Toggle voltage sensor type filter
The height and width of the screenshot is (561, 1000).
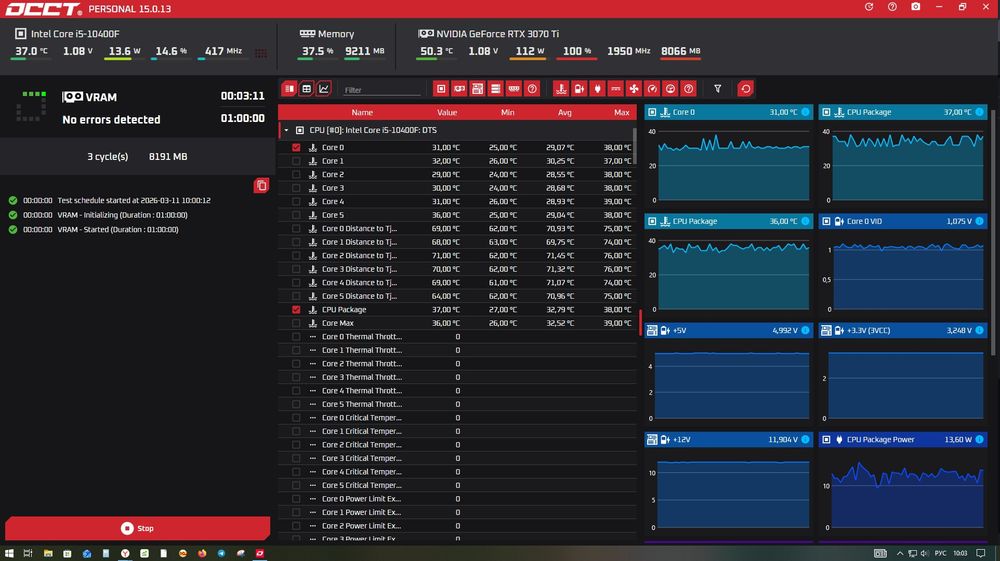tap(579, 89)
